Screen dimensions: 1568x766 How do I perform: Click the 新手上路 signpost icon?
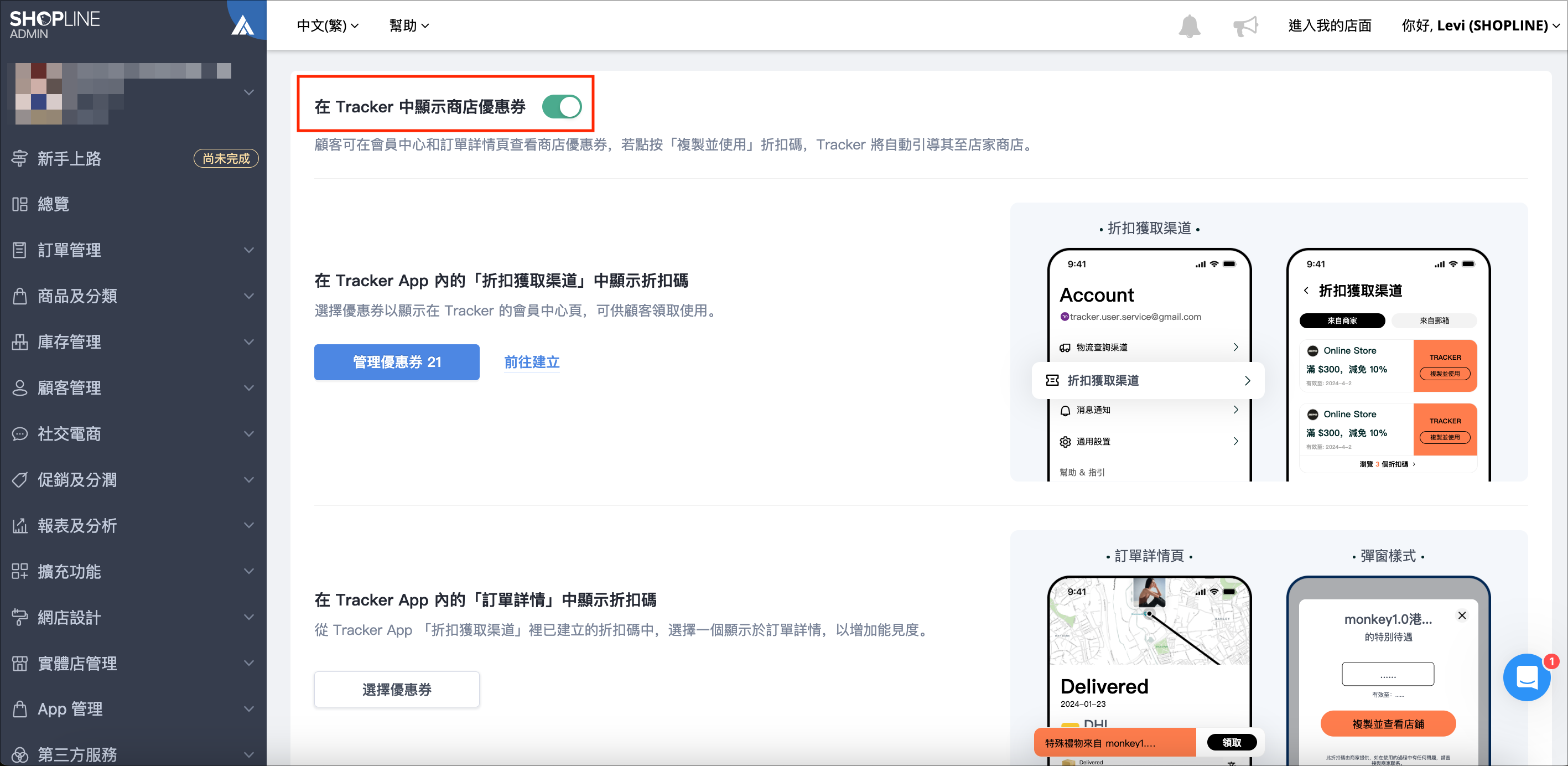click(19, 158)
